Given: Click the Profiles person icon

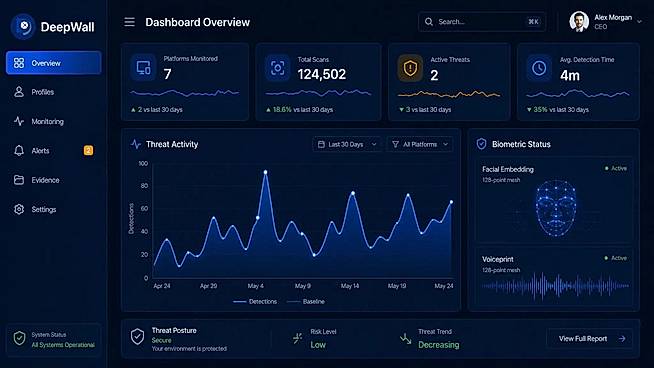Looking at the screenshot, I should pos(19,92).
